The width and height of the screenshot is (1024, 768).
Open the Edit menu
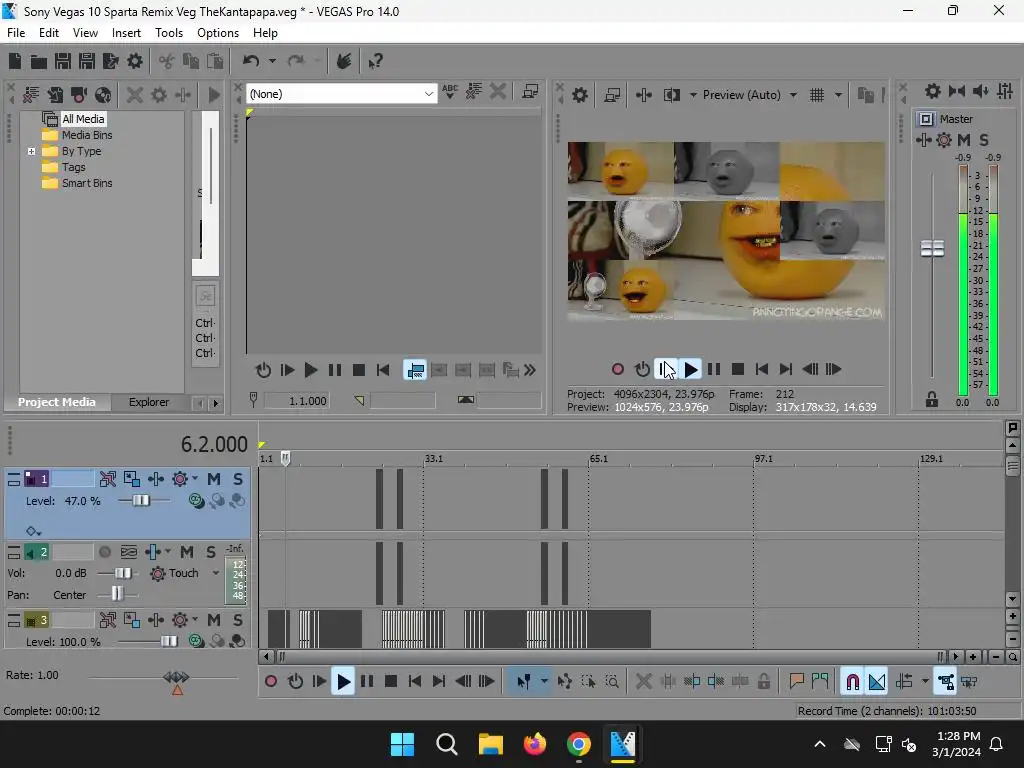coord(48,33)
